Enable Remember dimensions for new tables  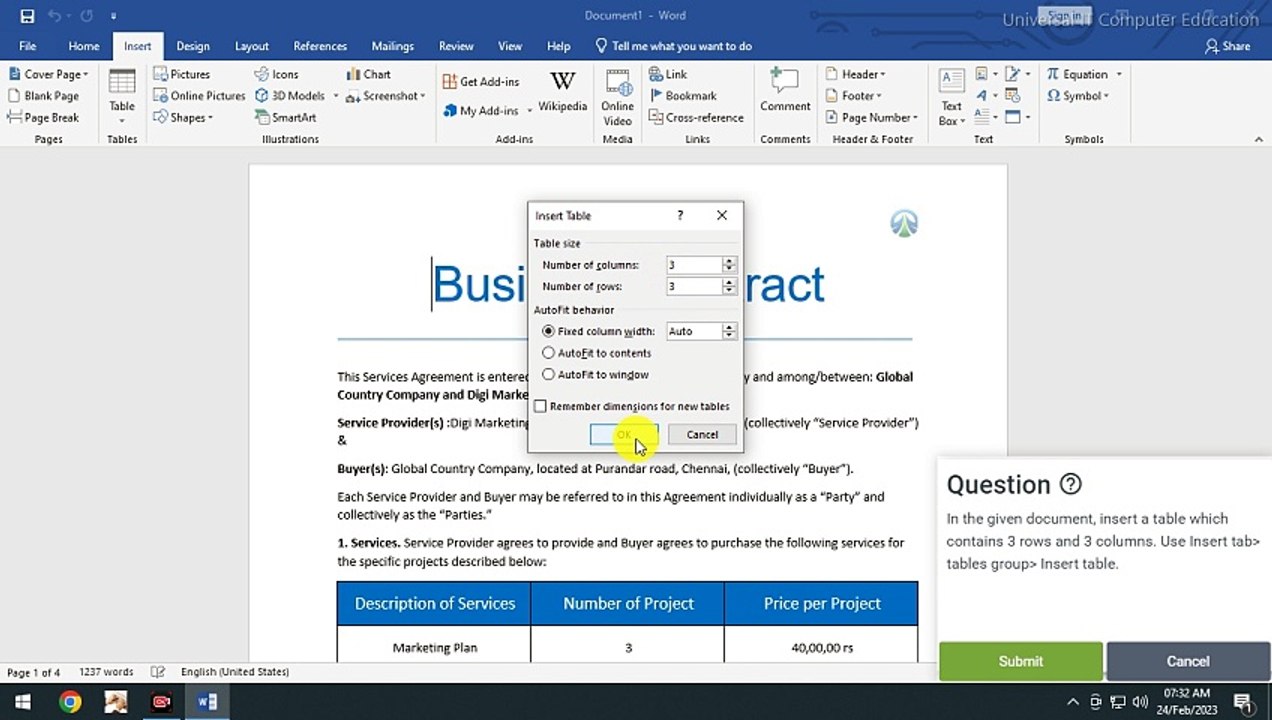pos(541,407)
